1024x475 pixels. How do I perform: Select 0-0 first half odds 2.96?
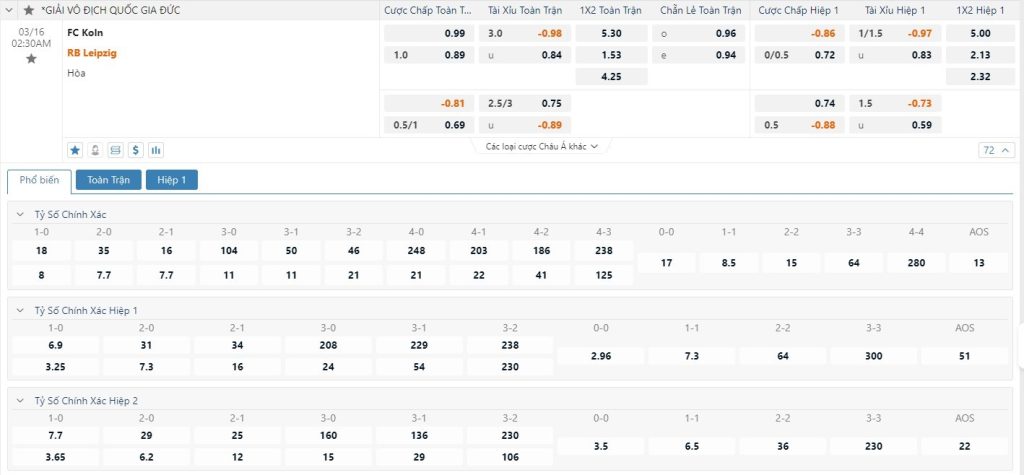tap(600, 355)
